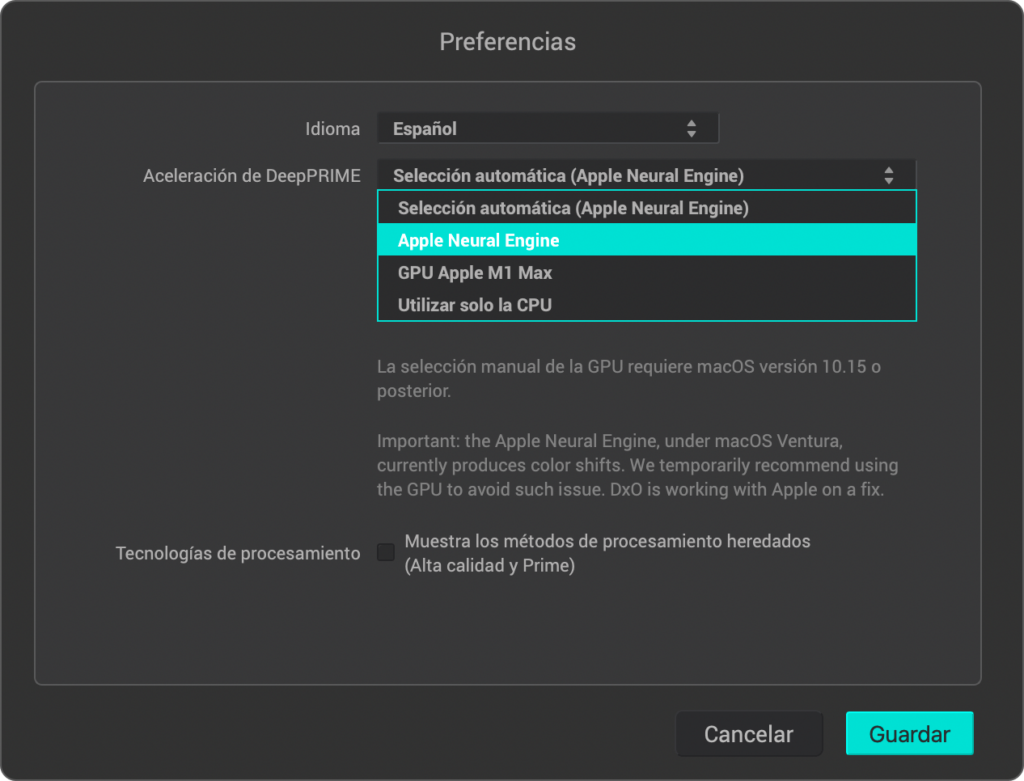Viewport: 1024px width, 781px height.
Task: Click the Guardar button
Action: click(909, 733)
